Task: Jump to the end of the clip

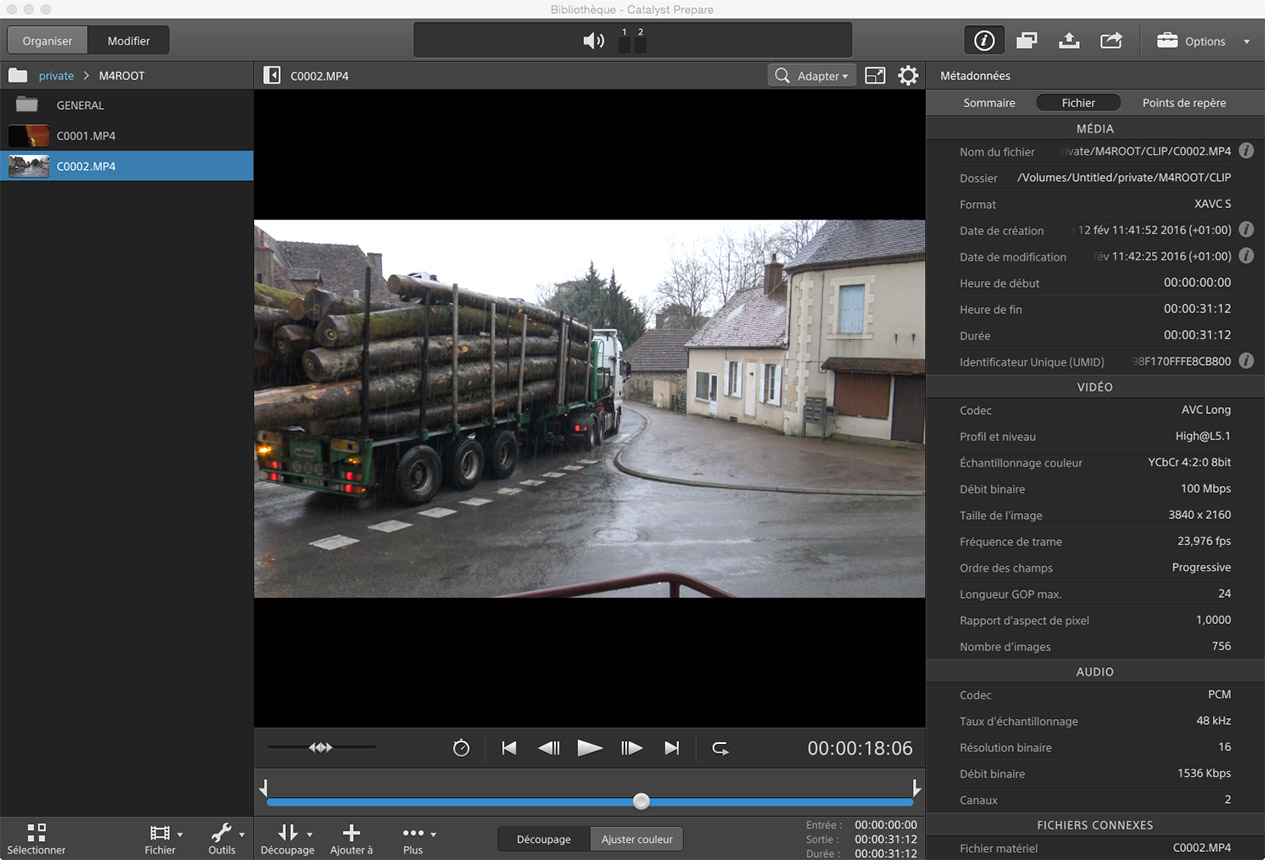Action: tap(672, 748)
